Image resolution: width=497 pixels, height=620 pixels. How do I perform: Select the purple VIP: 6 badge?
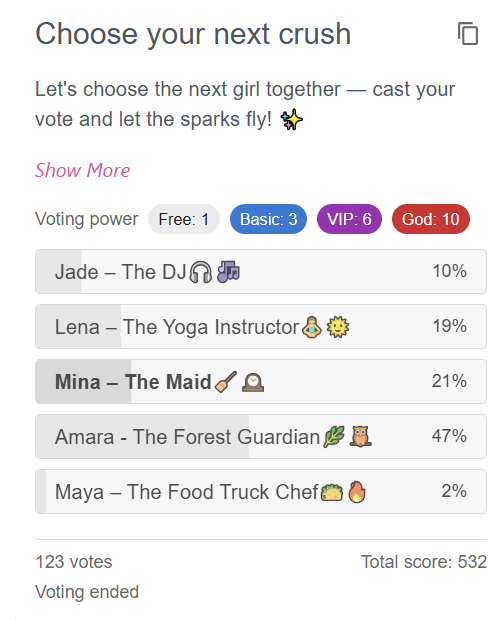[349, 219]
